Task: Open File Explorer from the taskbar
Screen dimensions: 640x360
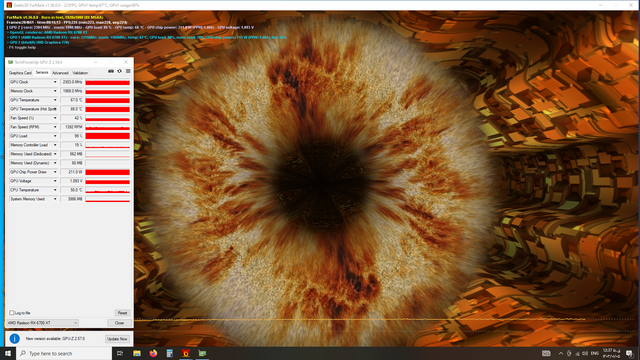Action: point(137,353)
